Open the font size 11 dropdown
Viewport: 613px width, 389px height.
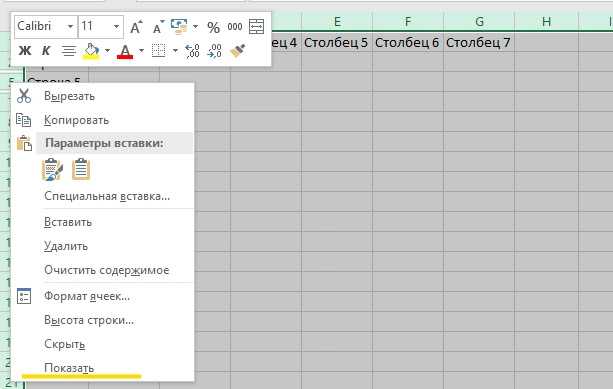tap(116, 27)
